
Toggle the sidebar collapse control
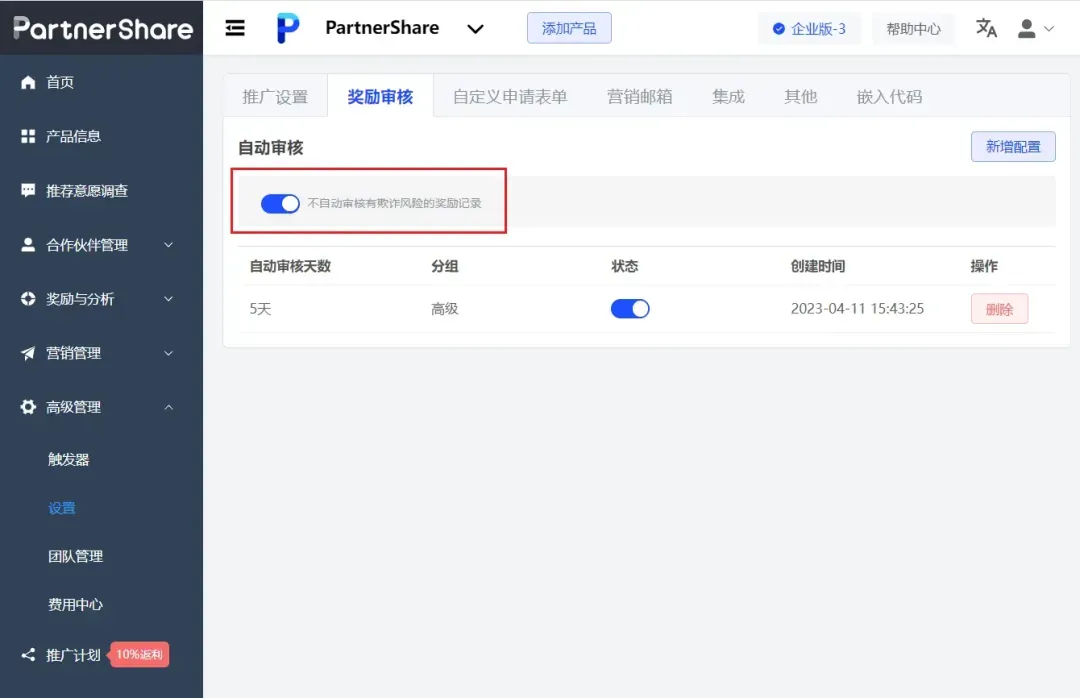tap(234, 27)
